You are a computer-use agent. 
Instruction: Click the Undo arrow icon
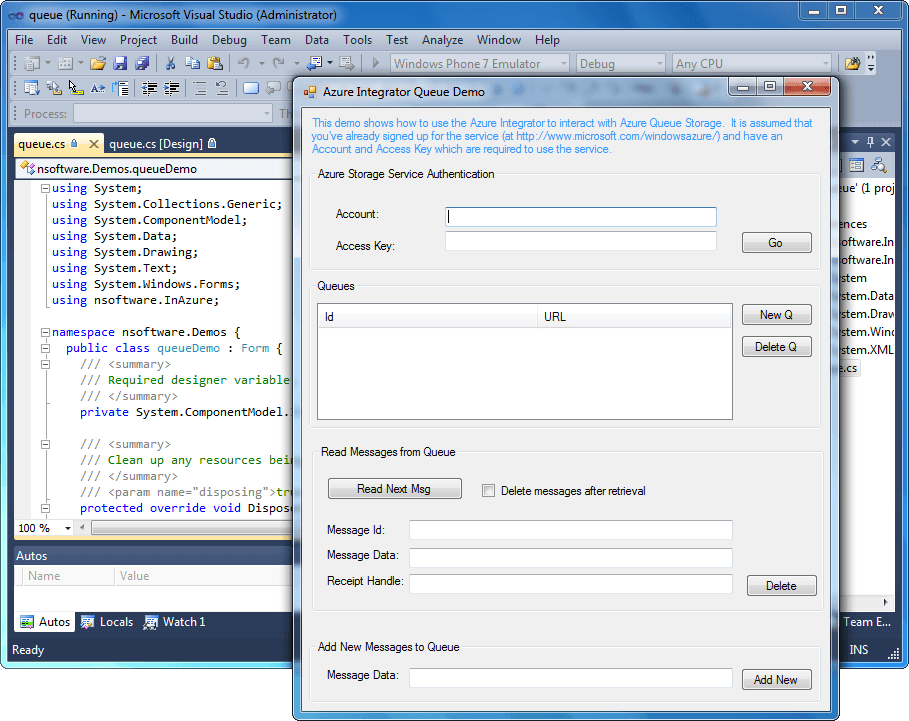click(244, 63)
